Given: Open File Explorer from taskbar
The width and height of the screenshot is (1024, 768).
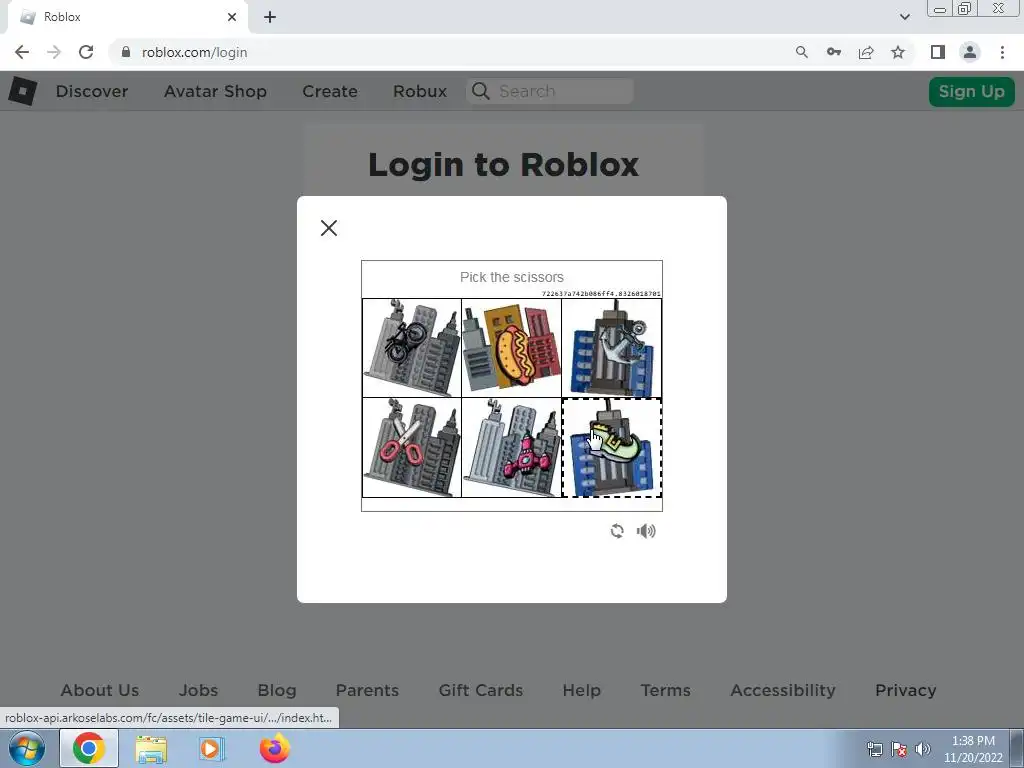Looking at the screenshot, I should pyautogui.click(x=151, y=748).
